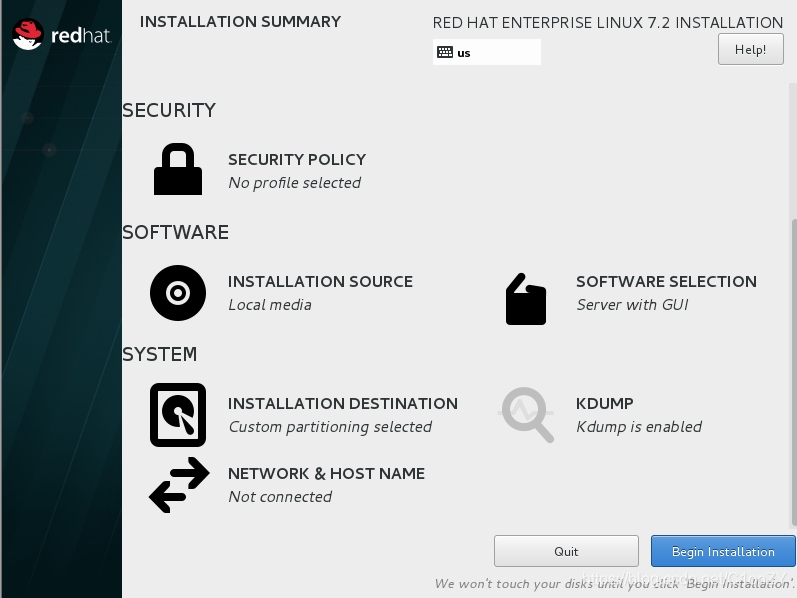Click Begin Installation button
797x598 pixels.
point(723,551)
